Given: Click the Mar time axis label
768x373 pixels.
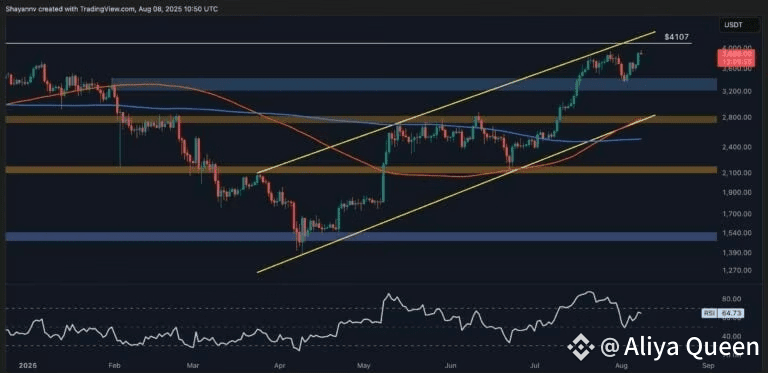Looking at the screenshot, I should pos(193,366).
